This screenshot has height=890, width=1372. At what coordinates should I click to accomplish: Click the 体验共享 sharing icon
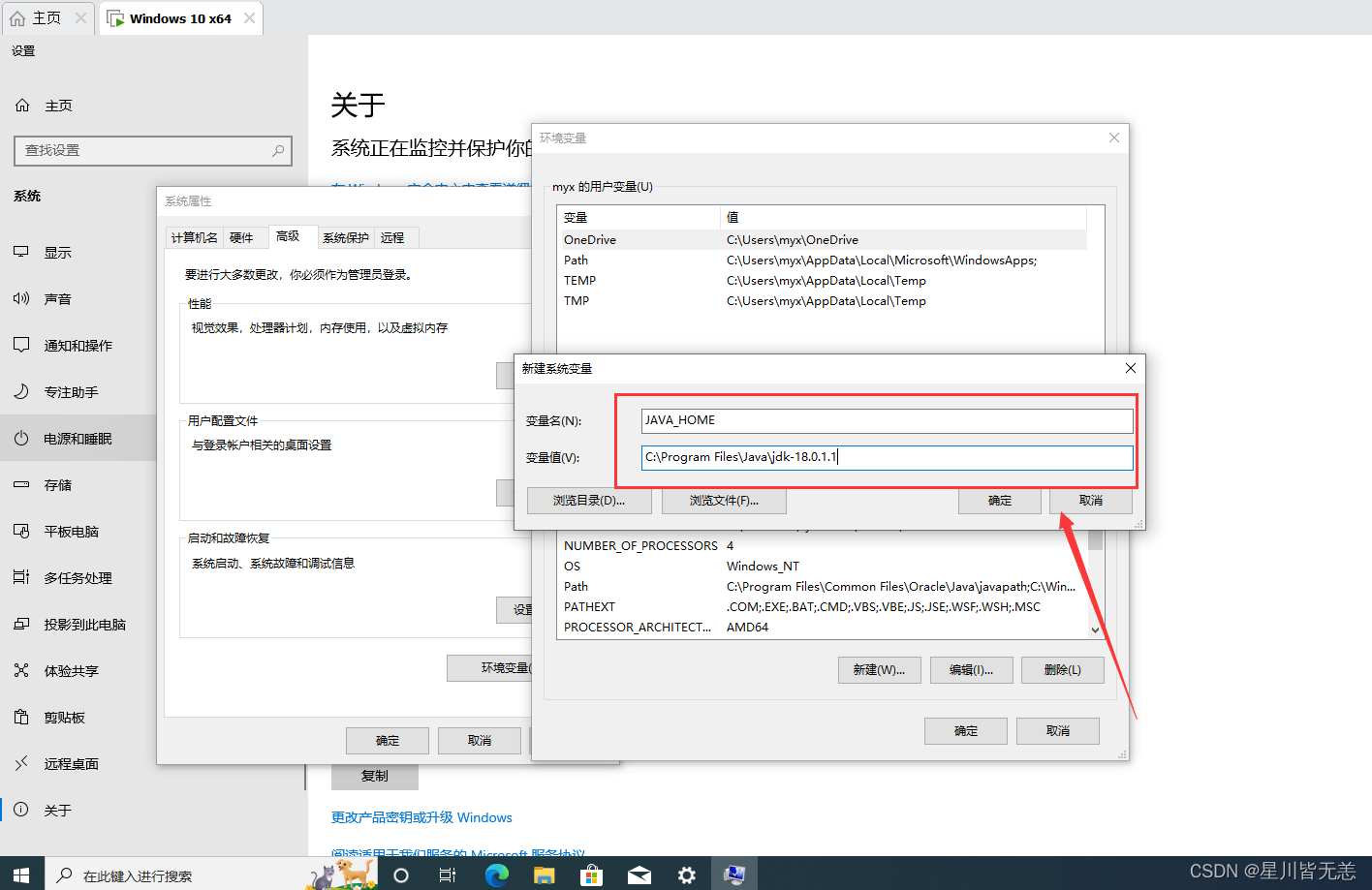(x=21, y=670)
